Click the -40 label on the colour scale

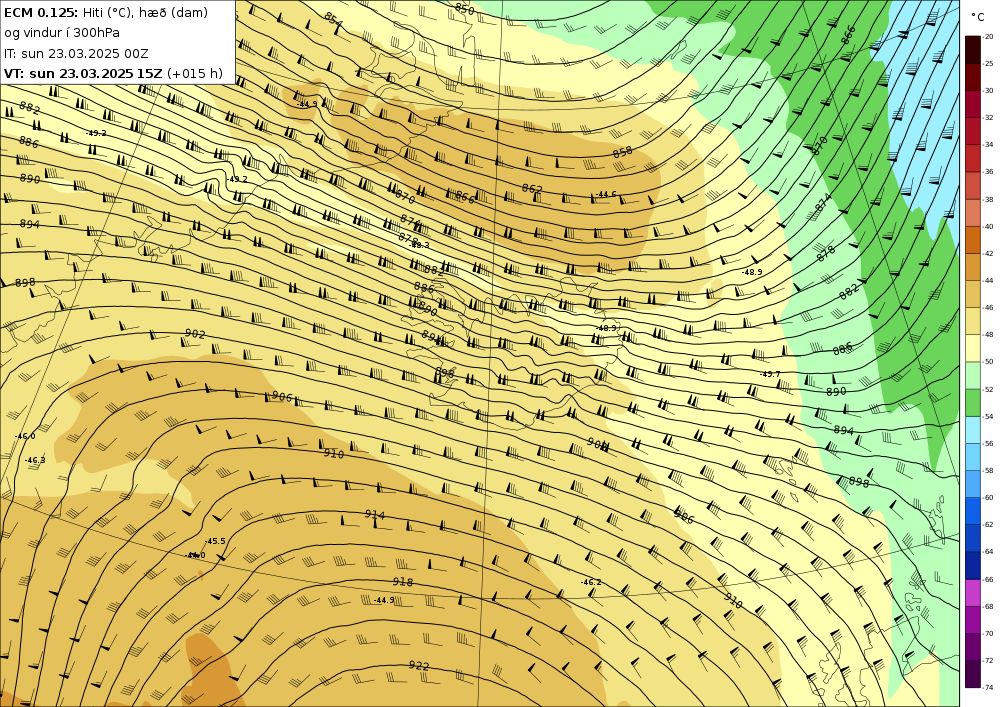(988, 226)
